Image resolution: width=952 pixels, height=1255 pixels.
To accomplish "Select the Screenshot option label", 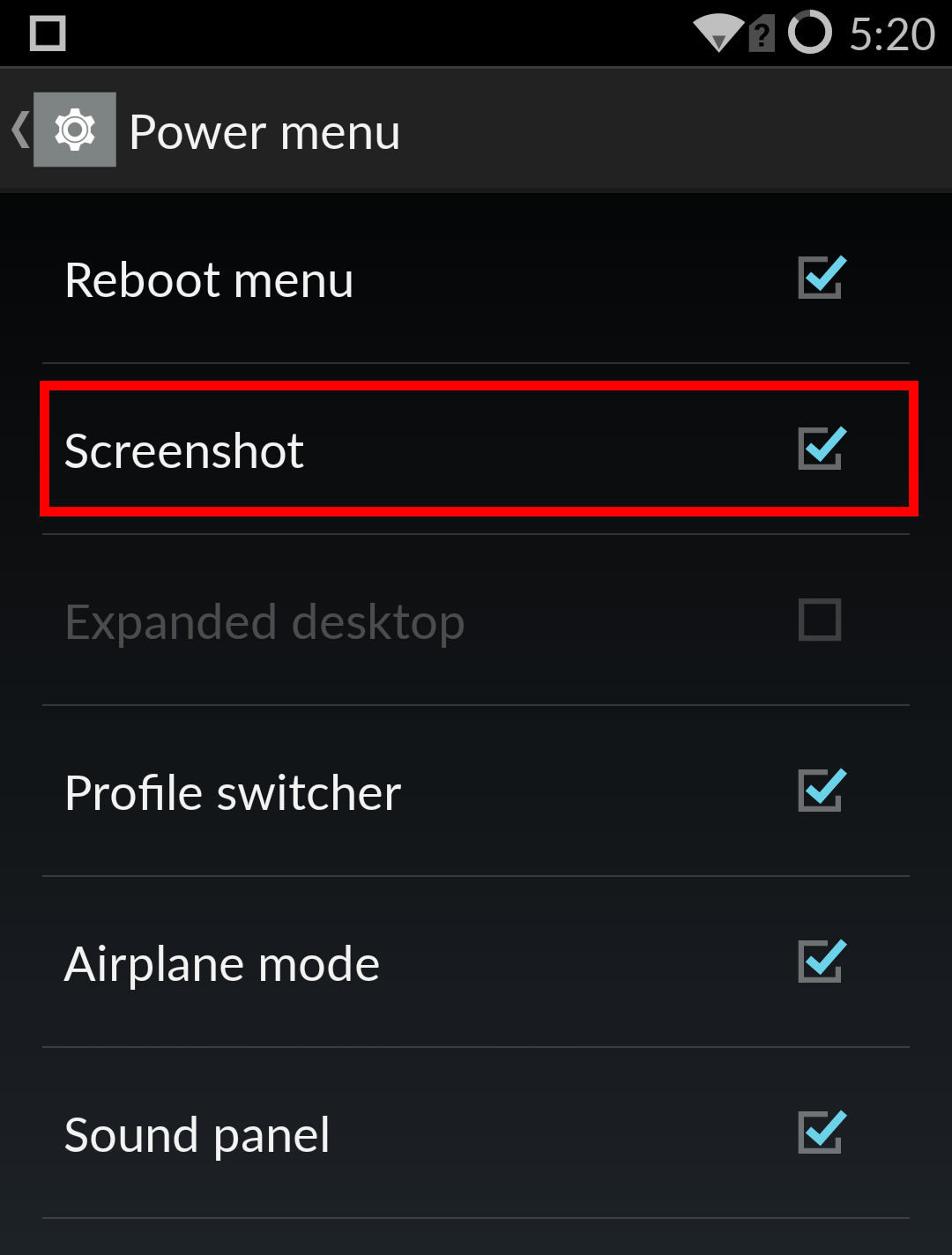I will click(x=184, y=451).
